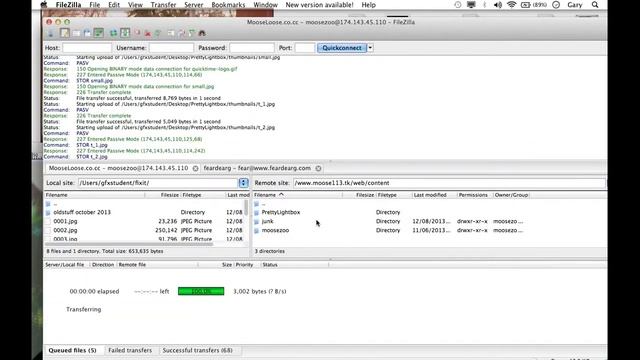Open the Bookmarks menu
Screen dimensions: 640x360
[228, 5]
